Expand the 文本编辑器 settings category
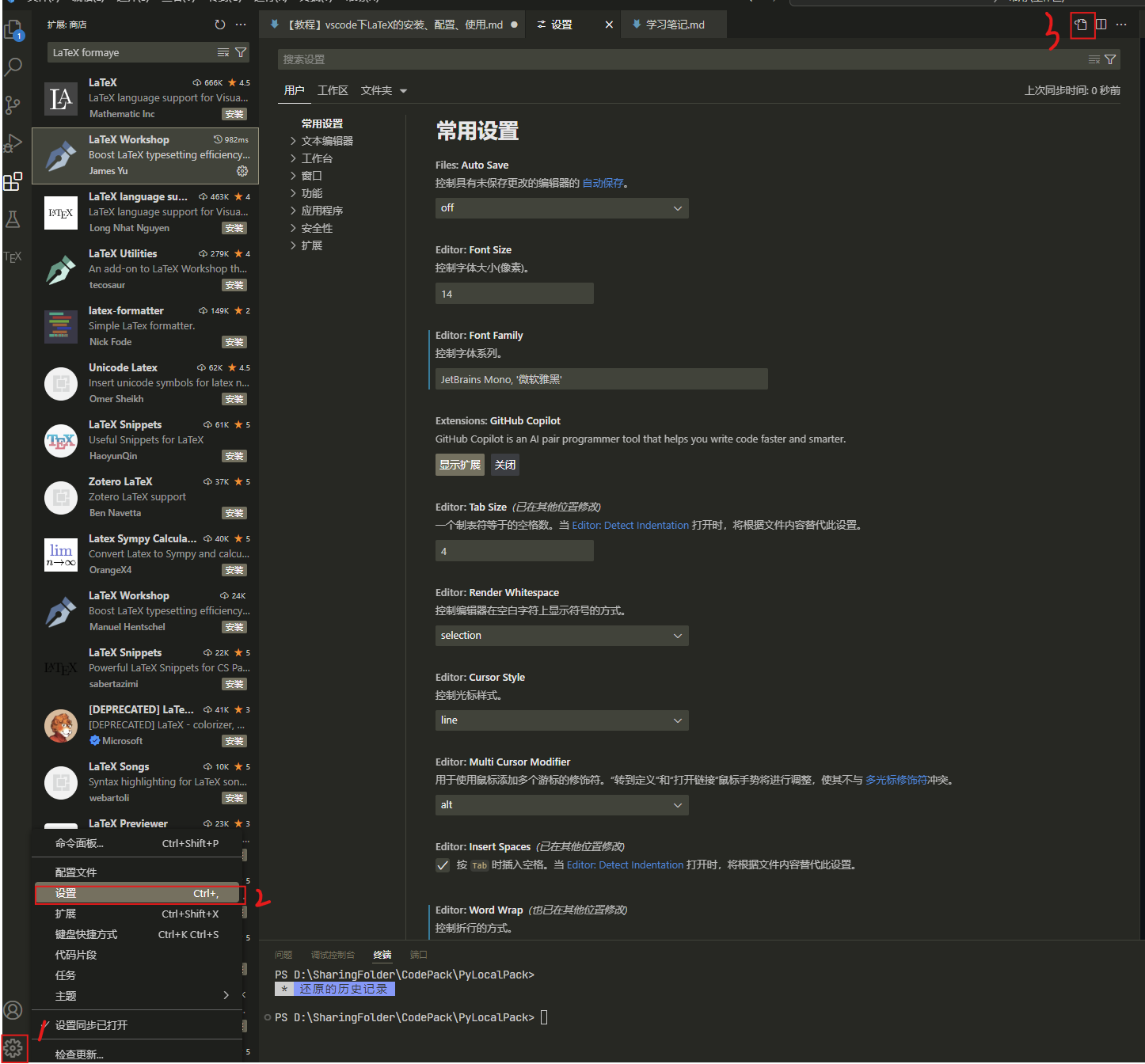The height and width of the screenshot is (1064, 1145). pyautogui.click(x=326, y=141)
